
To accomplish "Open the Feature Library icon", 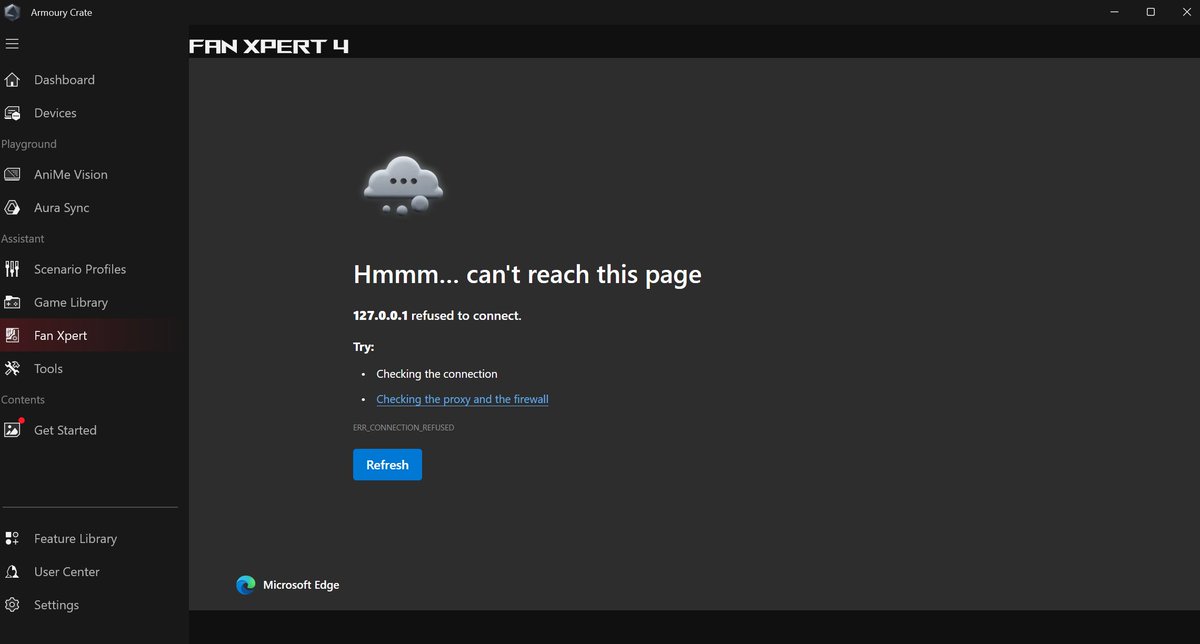I will pos(13,538).
